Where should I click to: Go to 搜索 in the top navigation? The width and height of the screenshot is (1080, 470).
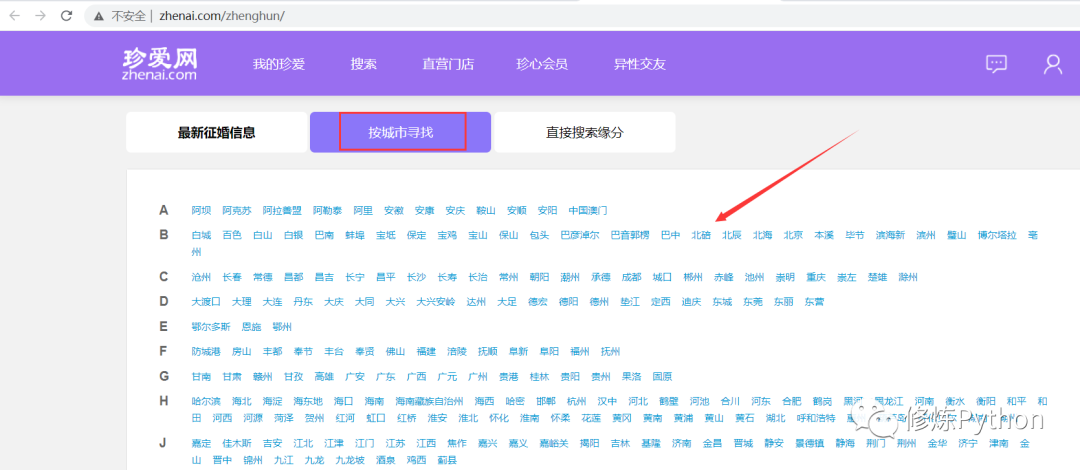(x=363, y=64)
